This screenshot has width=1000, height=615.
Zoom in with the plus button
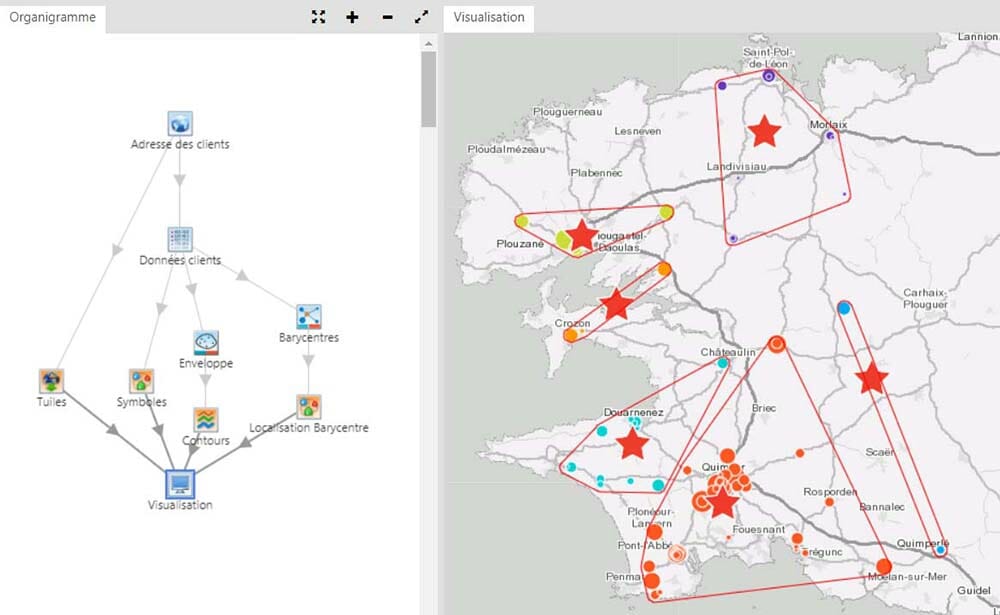(352, 17)
